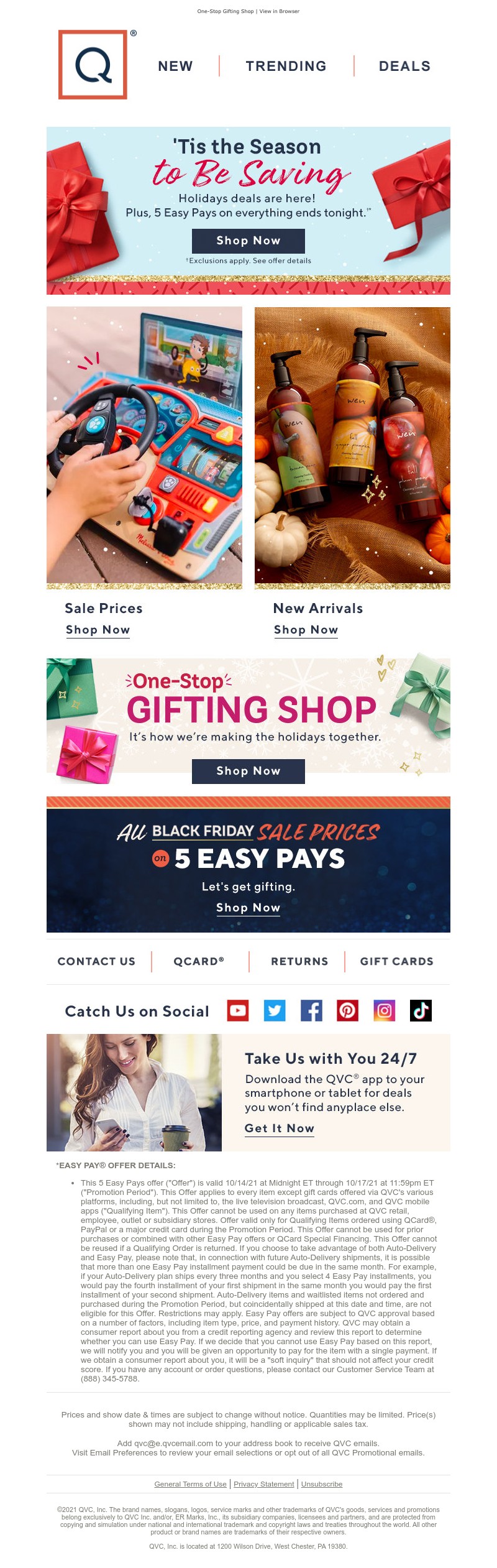Viewport: 497px width, 1568px height.
Task: Open the Twitter social icon
Action: pos(275,1010)
